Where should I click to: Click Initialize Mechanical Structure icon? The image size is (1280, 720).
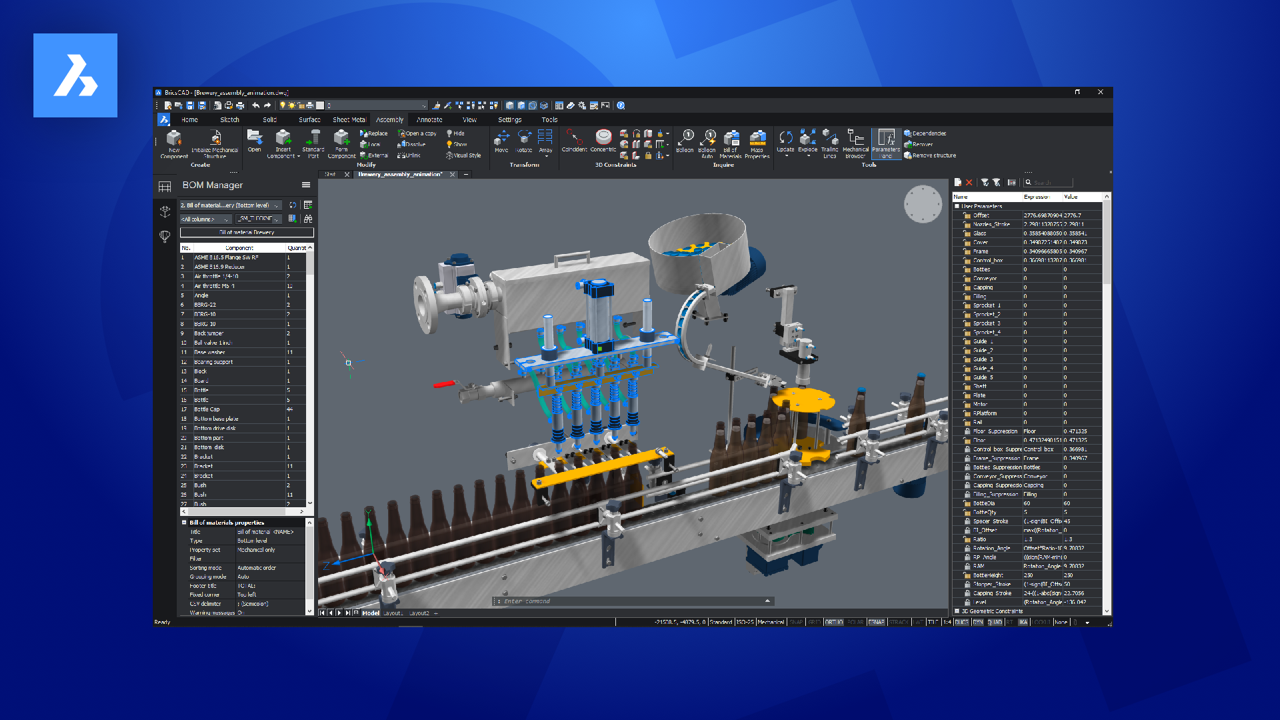215,143
